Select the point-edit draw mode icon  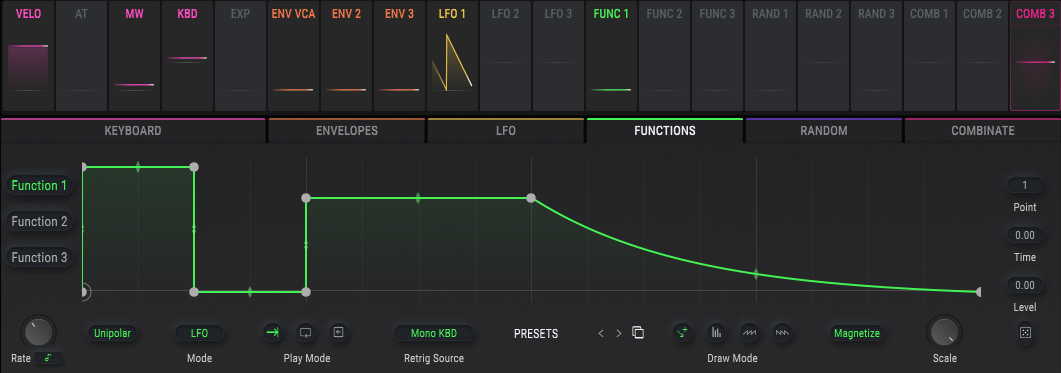pos(683,332)
